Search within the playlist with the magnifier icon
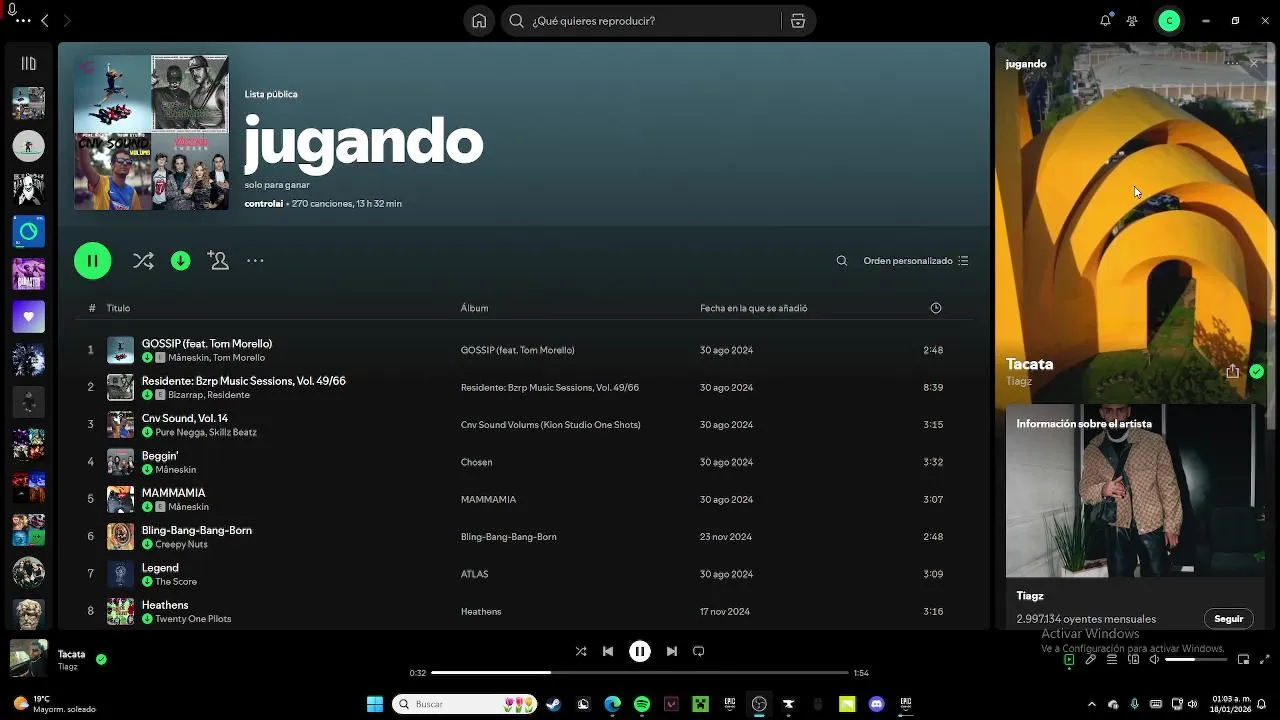 842,261
